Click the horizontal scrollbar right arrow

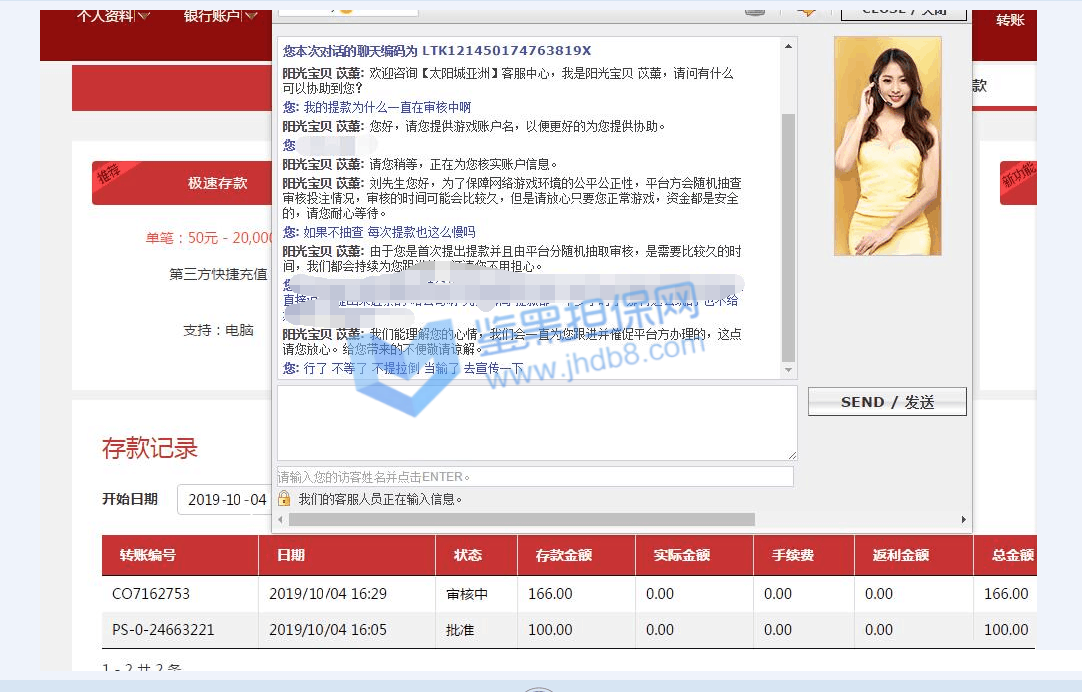click(964, 520)
